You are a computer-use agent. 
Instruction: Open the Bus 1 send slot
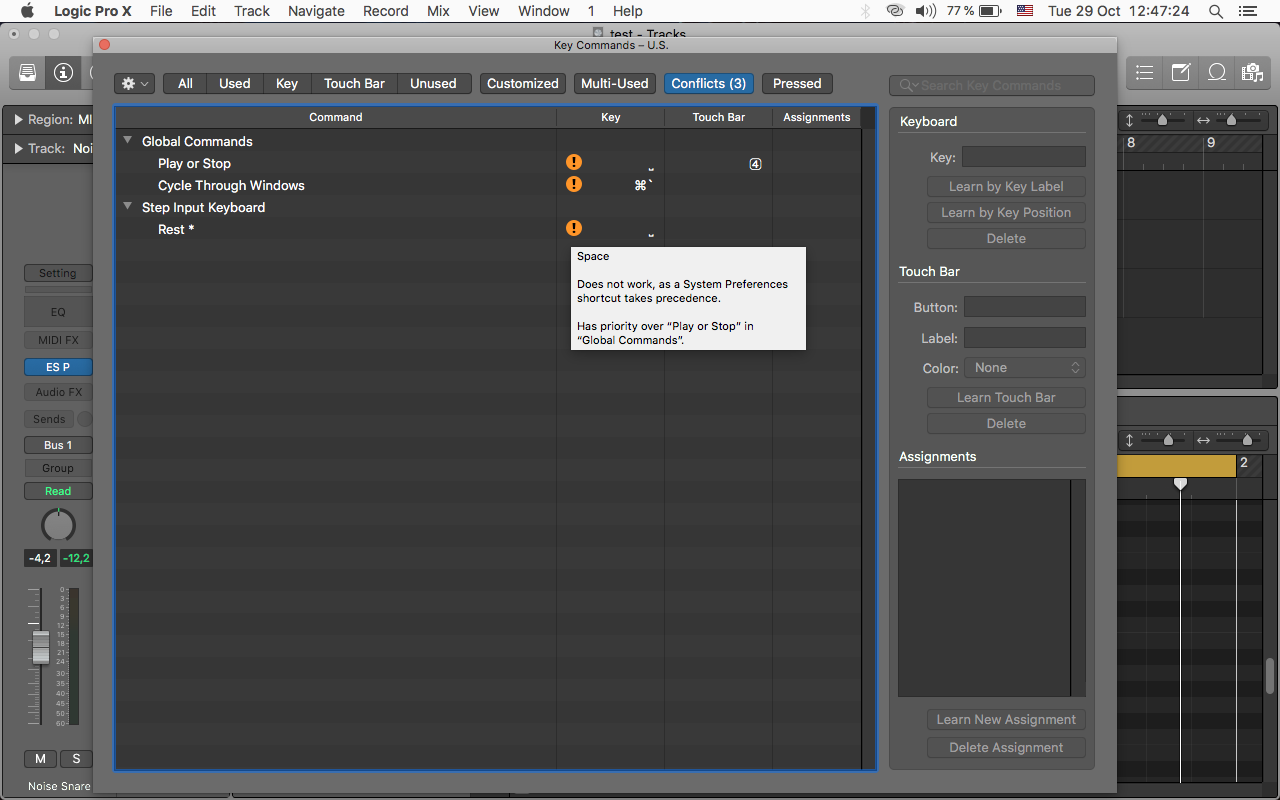tap(58, 445)
